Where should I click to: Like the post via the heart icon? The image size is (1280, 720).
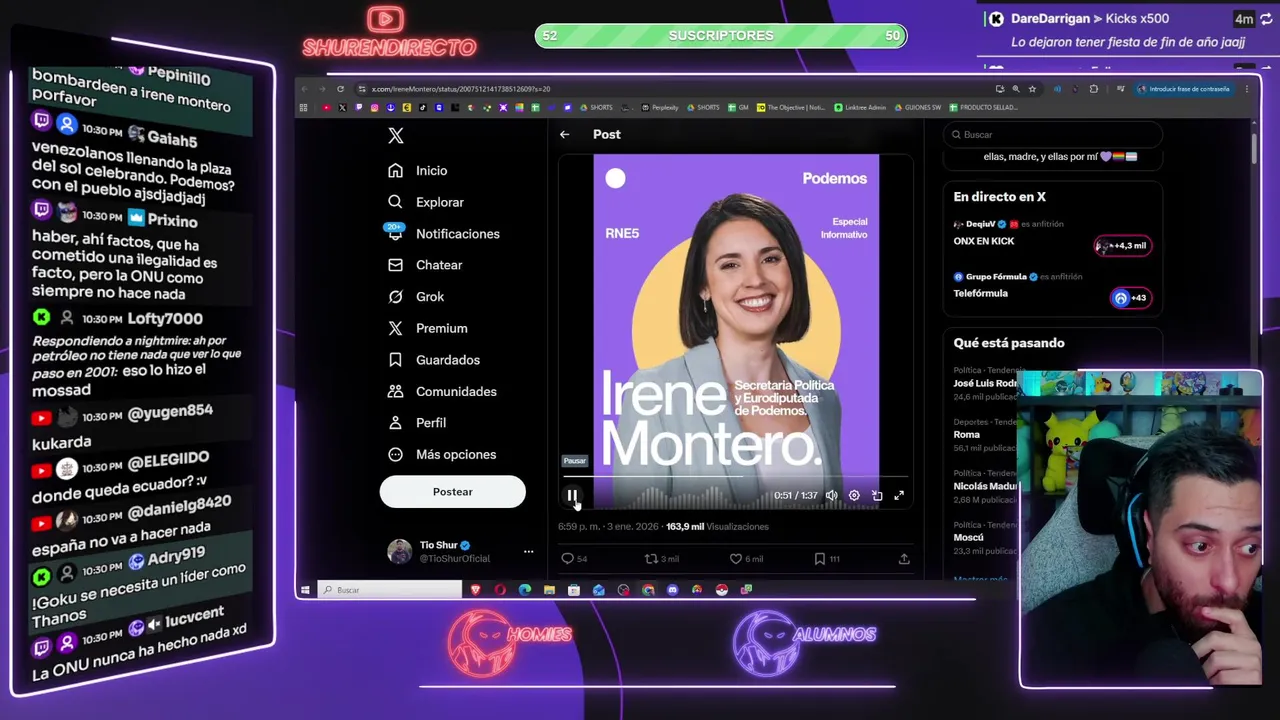(x=746, y=559)
